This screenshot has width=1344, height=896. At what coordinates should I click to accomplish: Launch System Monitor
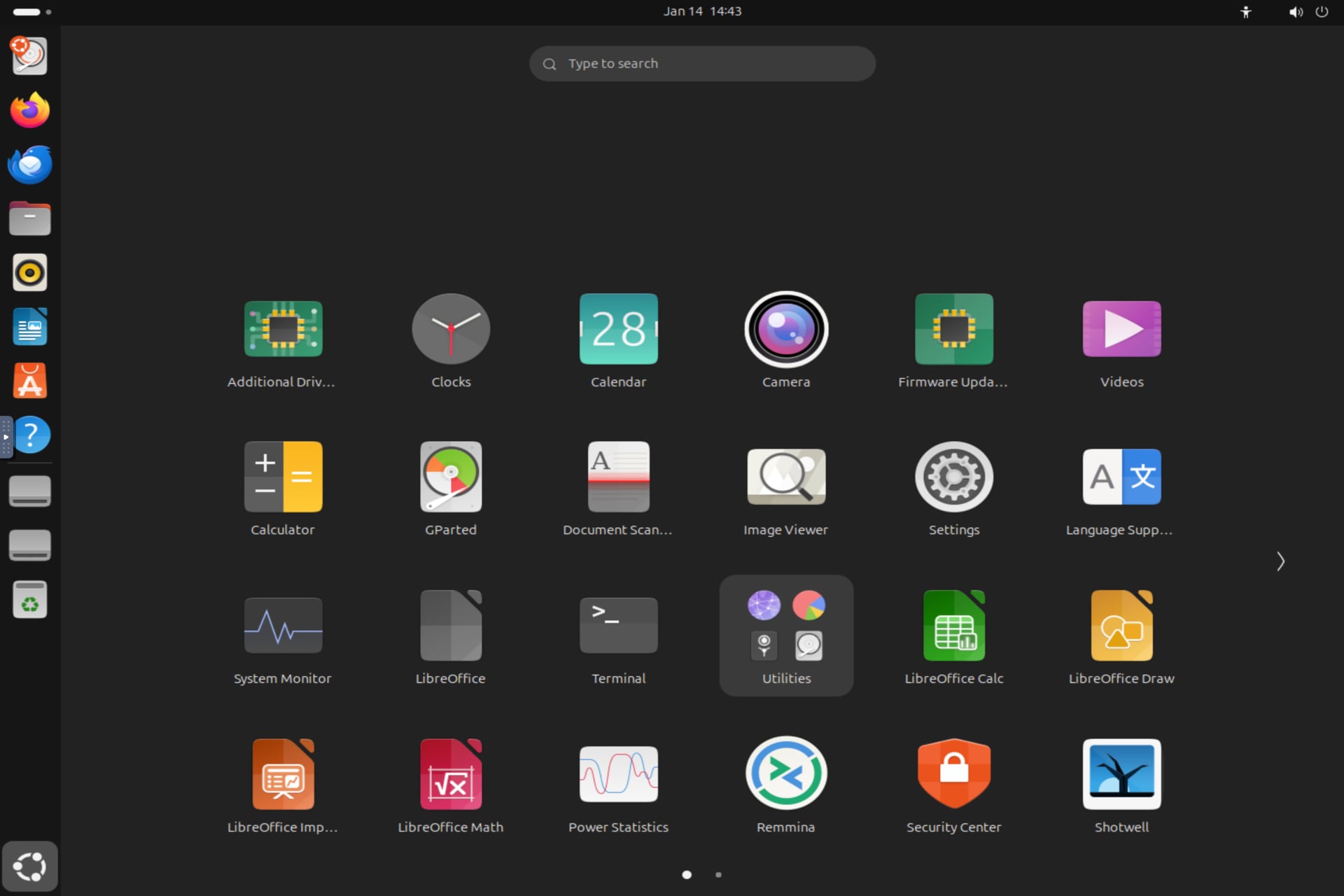282,638
